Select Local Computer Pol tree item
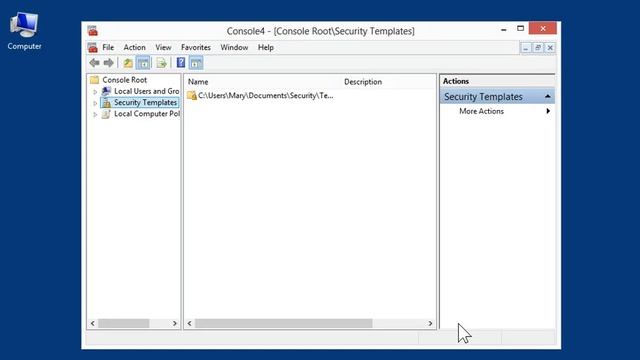The height and width of the screenshot is (360, 640). tap(147, 114)
